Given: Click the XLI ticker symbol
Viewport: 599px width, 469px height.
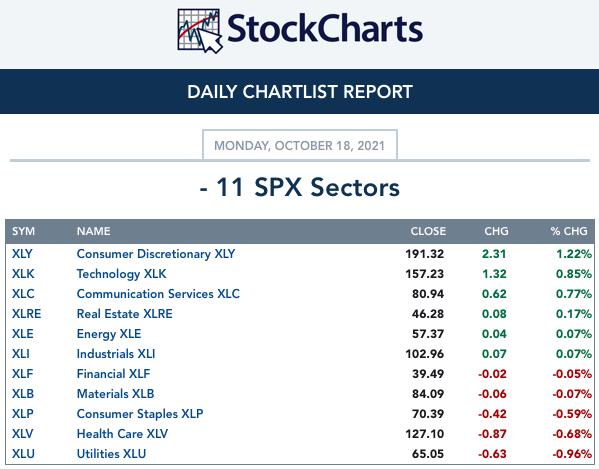Looking at the screenshot, I should [21, 354].
